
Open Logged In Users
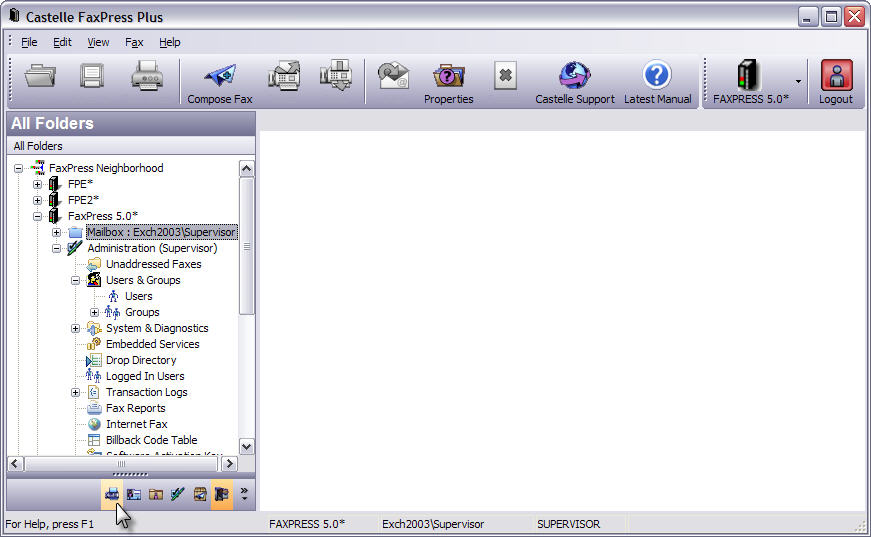(x=145, y=377)
